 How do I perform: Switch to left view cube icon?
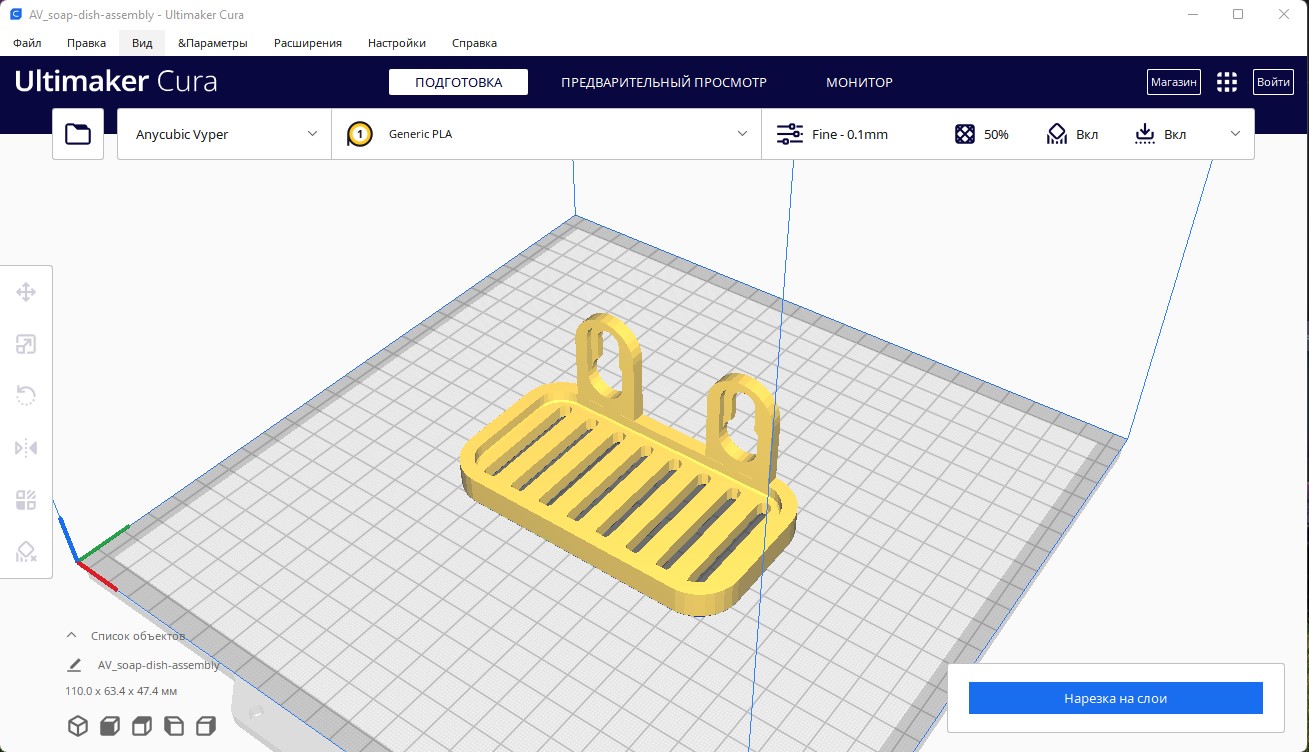(174, 726)
